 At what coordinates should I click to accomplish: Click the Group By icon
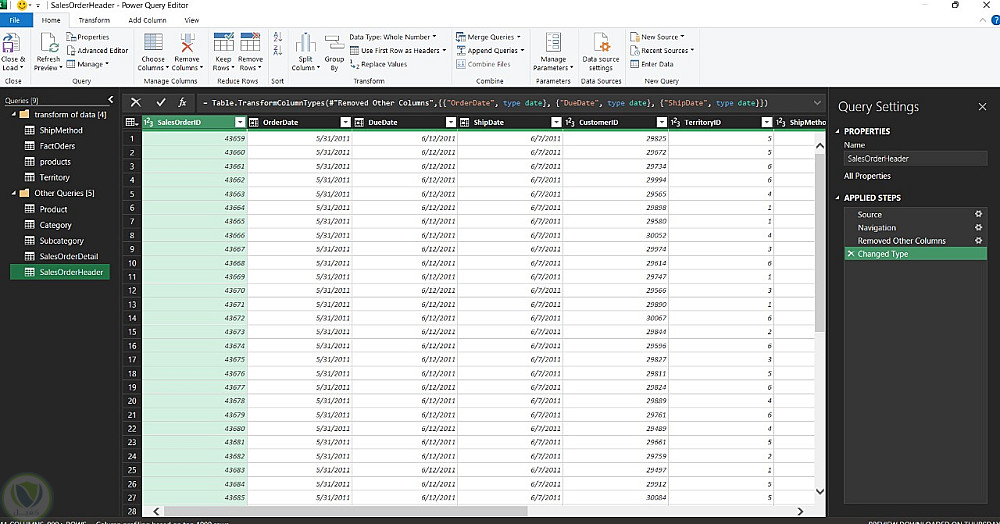click(x=334, y=44)
